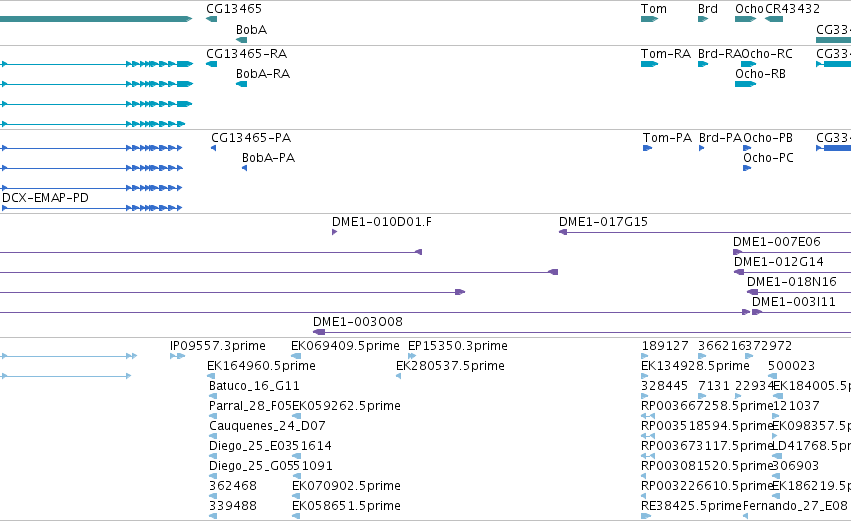Select the Ocho gene glyph
The height and width of the screenshot is (521, 851).
746,19
